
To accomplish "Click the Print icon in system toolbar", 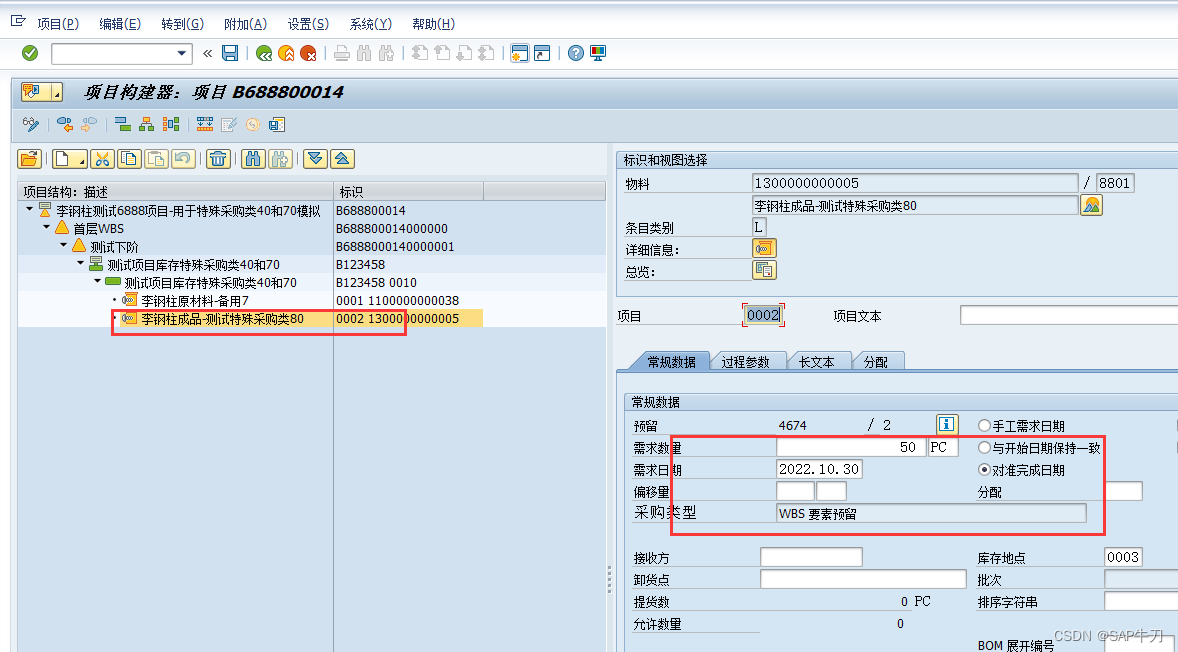I will click(342, 53).
